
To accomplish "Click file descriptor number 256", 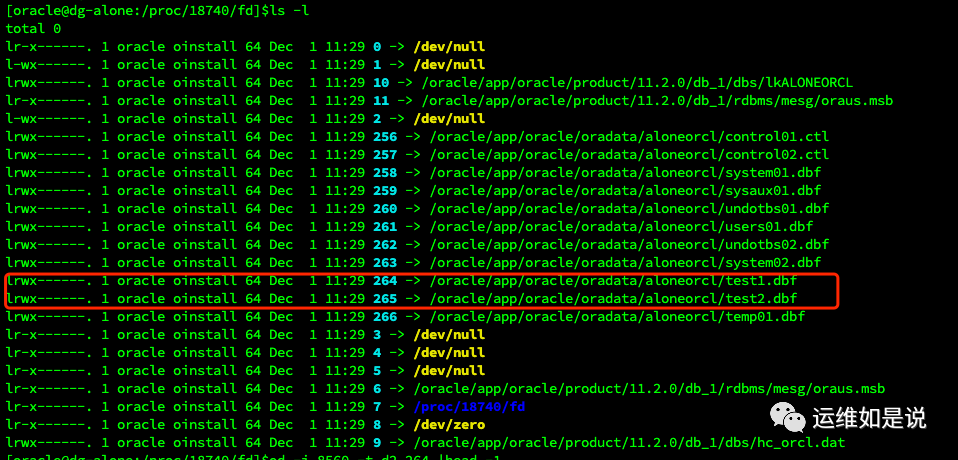I will [x=385, y=137].
